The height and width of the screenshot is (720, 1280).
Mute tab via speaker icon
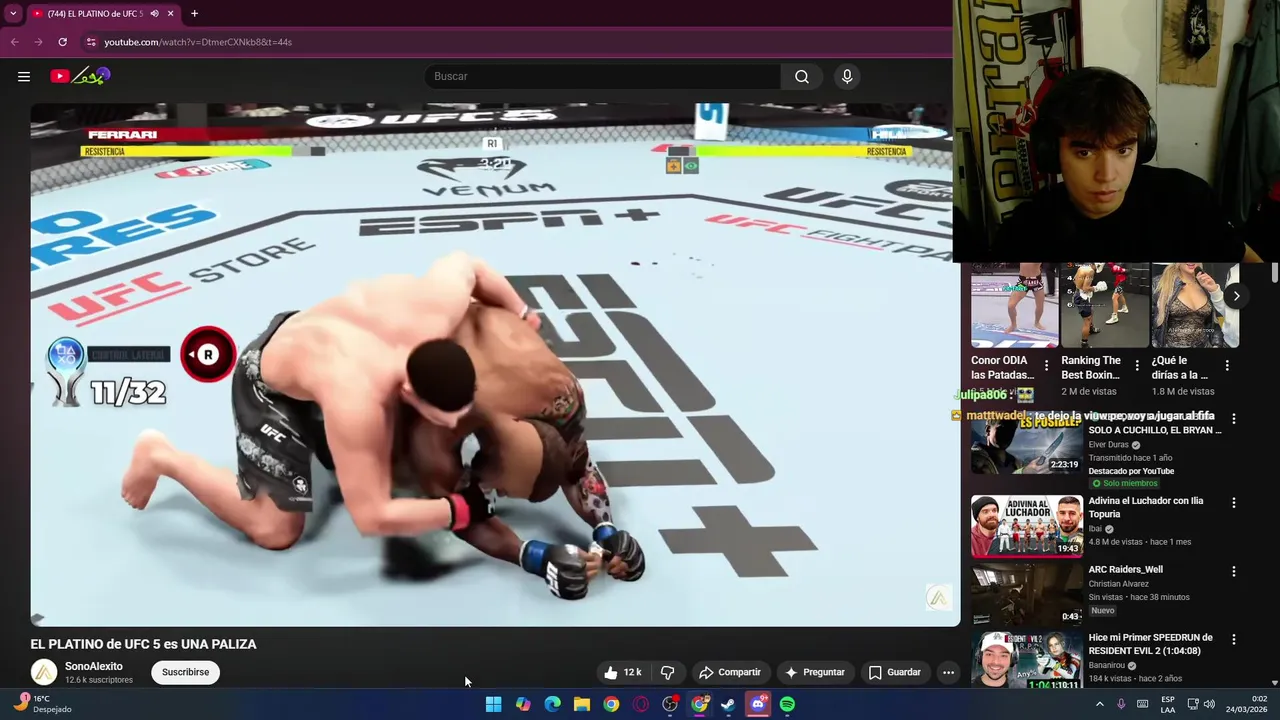154,13
